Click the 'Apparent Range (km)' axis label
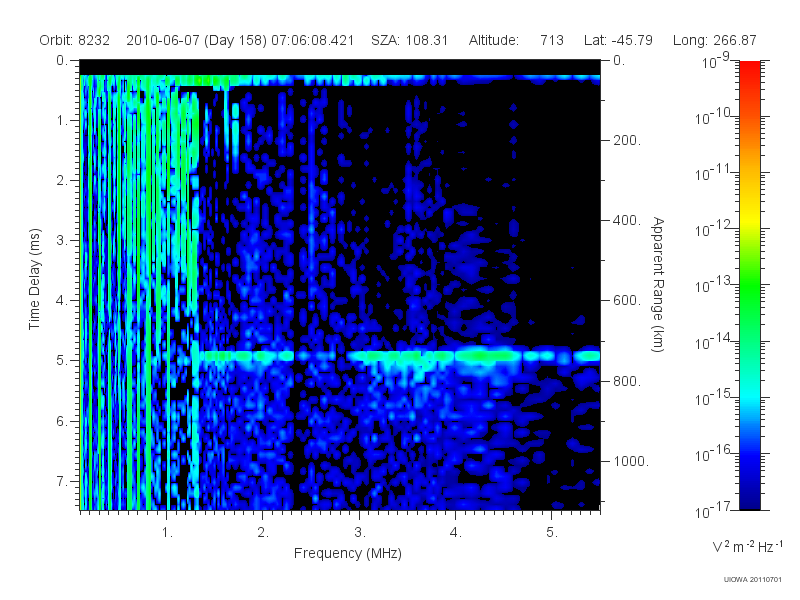800x600 pixels. click(658, 284)
